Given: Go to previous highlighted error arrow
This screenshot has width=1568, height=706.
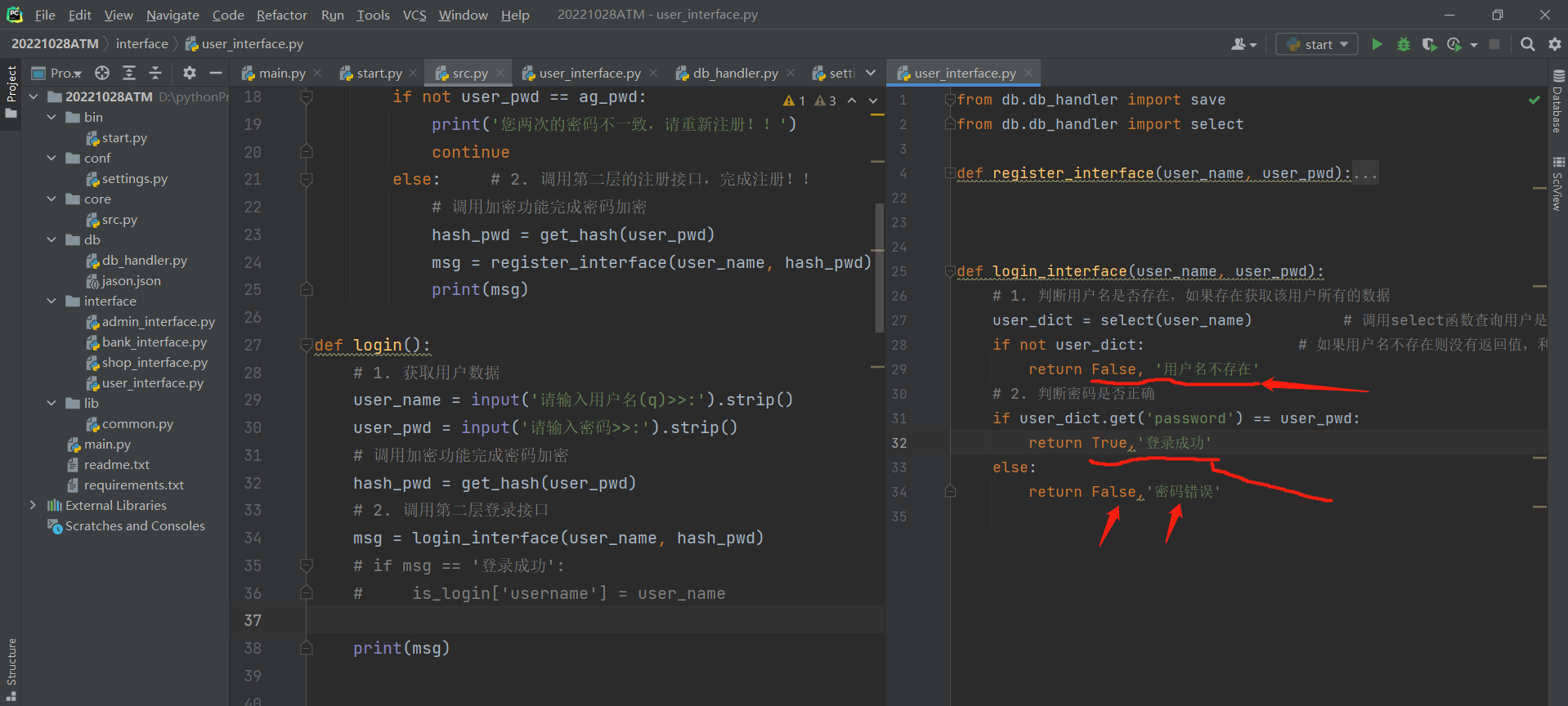Looking at the screenshot, I should coord(852,101).
